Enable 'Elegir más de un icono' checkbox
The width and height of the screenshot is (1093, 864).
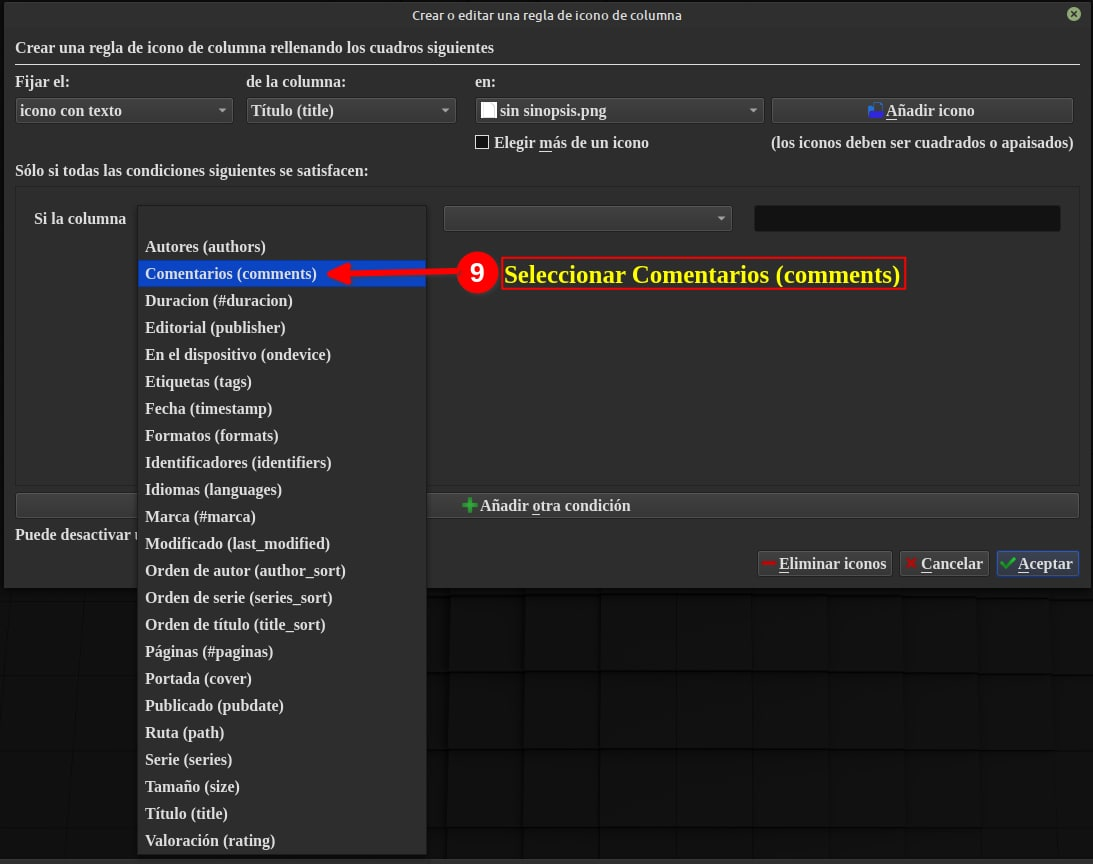482,143
